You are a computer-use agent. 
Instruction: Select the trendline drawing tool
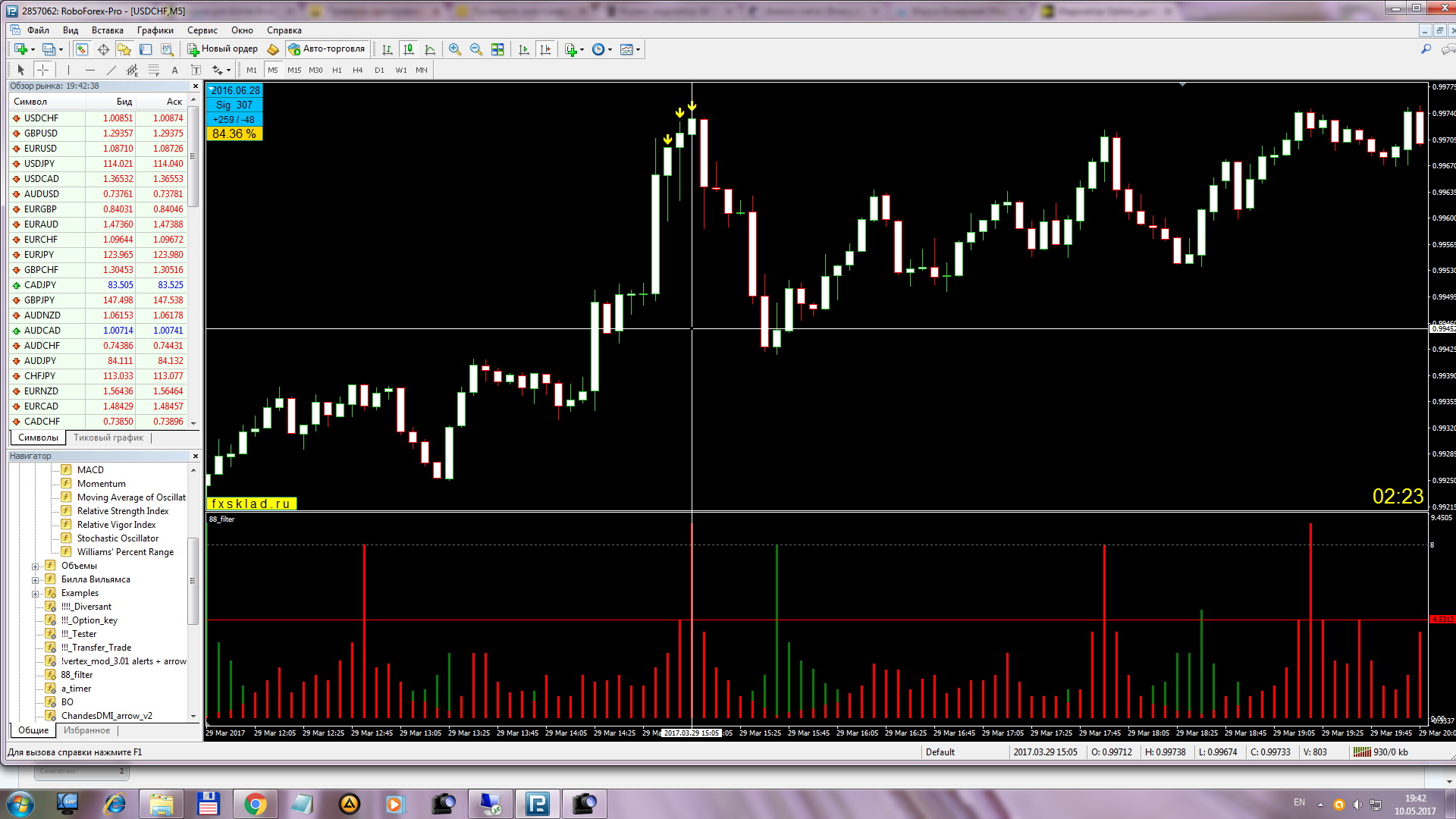(111, 70)
